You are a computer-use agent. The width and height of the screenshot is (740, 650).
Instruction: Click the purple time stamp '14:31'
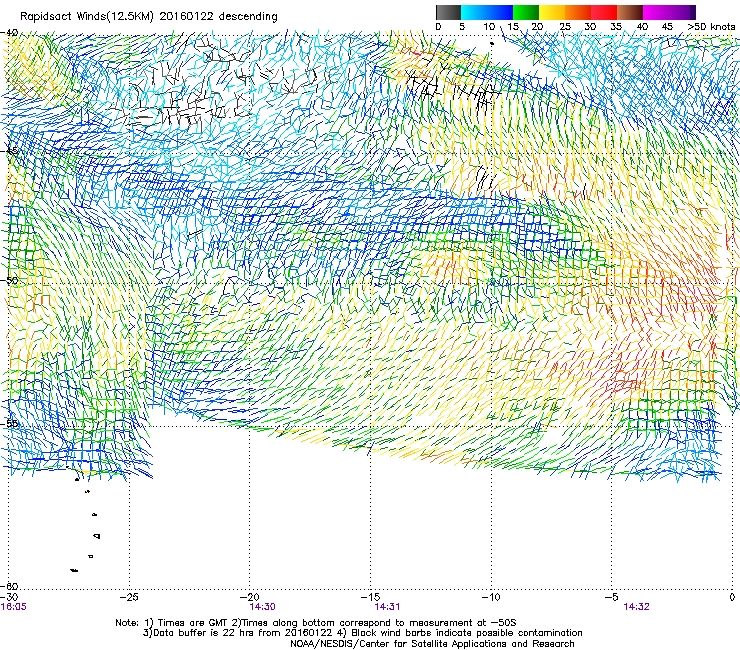pos(387,607)
